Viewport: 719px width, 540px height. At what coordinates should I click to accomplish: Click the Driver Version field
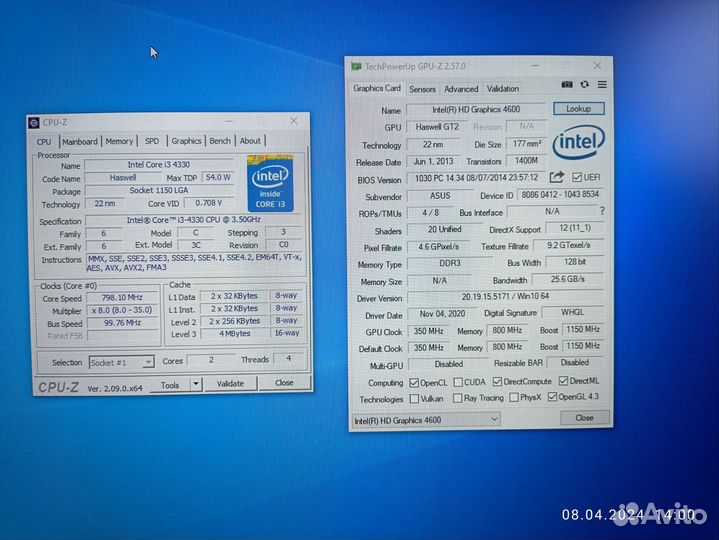[x=505, y=297]
